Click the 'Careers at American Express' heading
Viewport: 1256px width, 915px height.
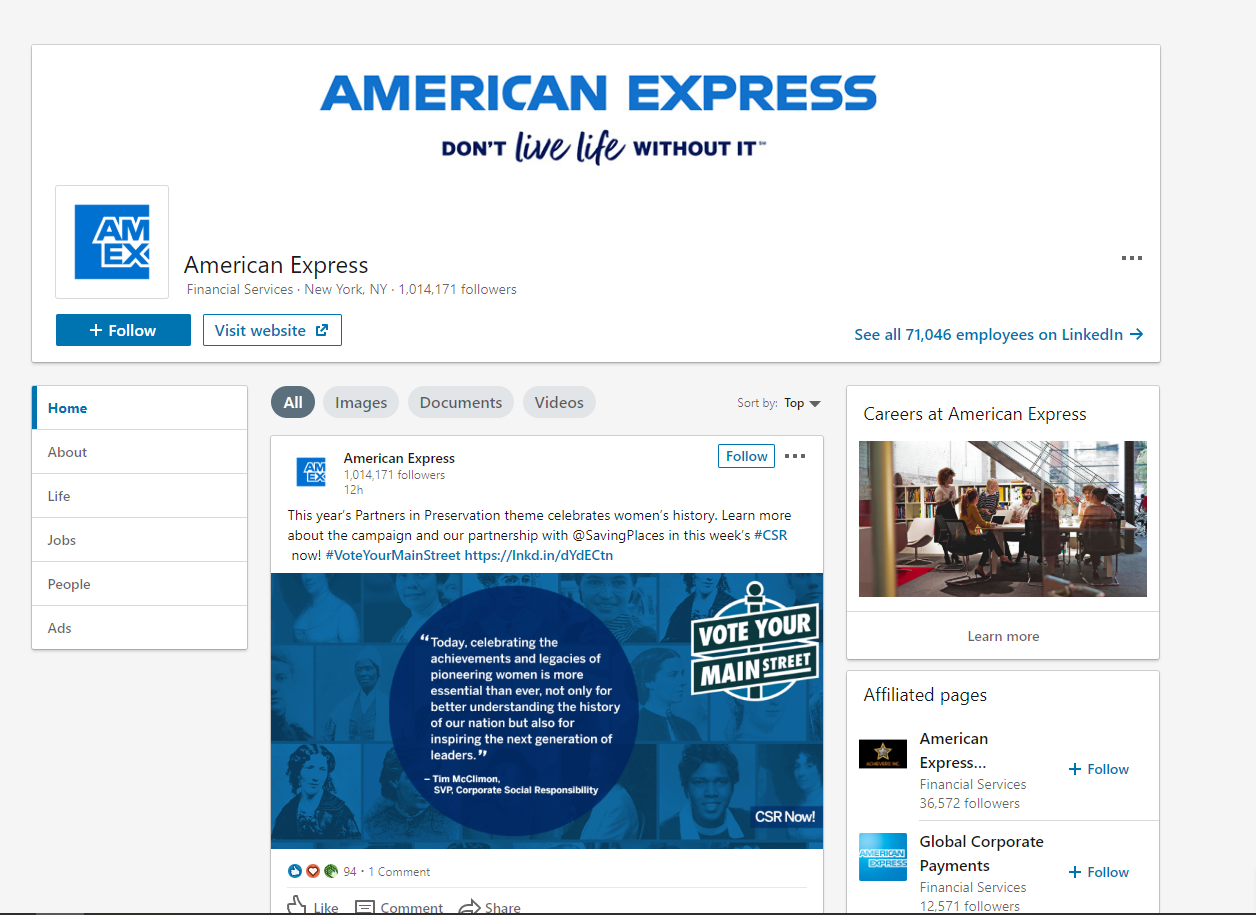tap(975, 414)
